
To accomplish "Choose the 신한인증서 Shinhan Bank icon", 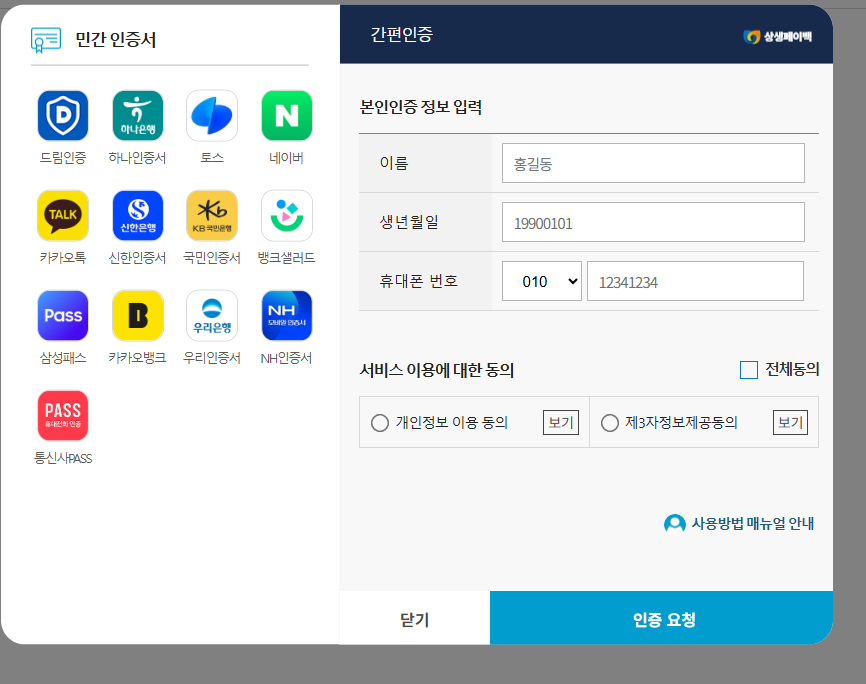I will click(x=138, y=215).
